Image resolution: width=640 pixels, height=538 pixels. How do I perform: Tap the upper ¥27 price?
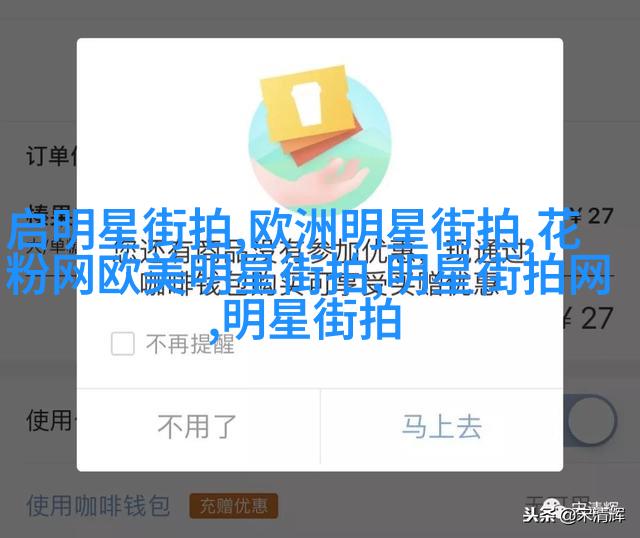coord(592,216)
